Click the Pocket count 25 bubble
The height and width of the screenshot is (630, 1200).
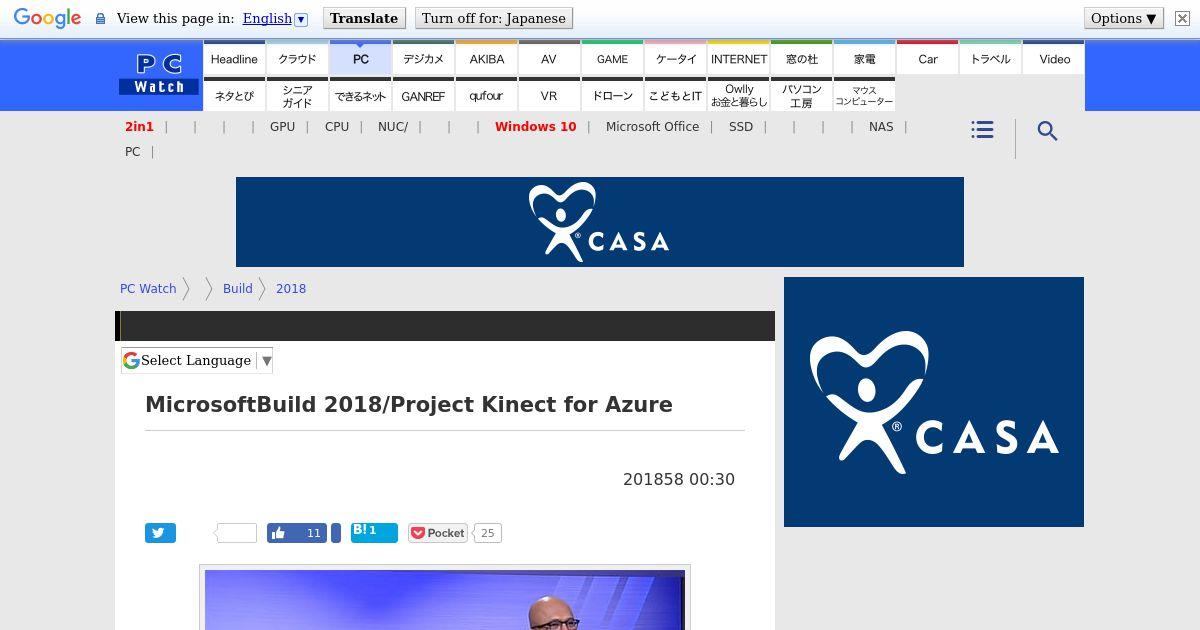(x=487, y=533)
